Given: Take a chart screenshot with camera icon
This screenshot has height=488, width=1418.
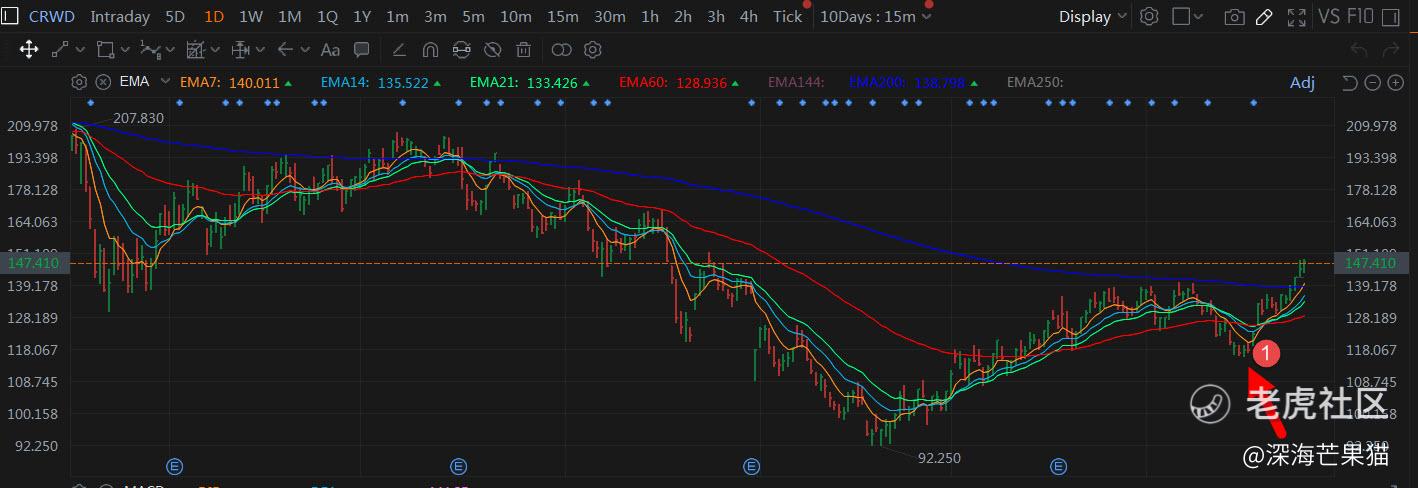Looking at the screenshot, I should pos(1235,16).
